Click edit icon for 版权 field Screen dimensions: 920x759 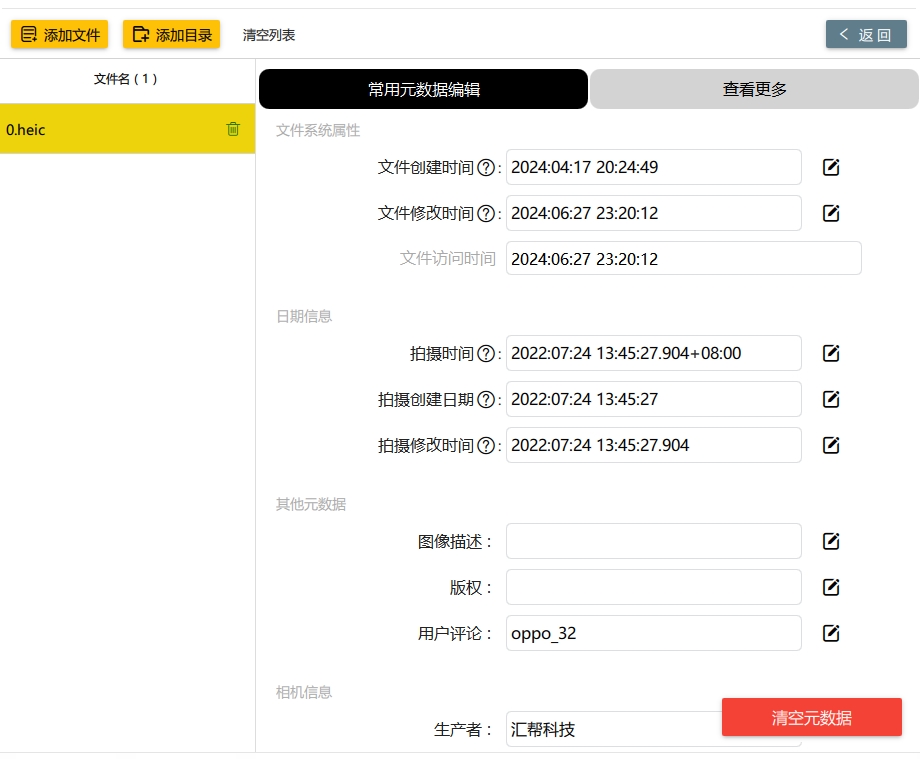(x=831, y=587)
